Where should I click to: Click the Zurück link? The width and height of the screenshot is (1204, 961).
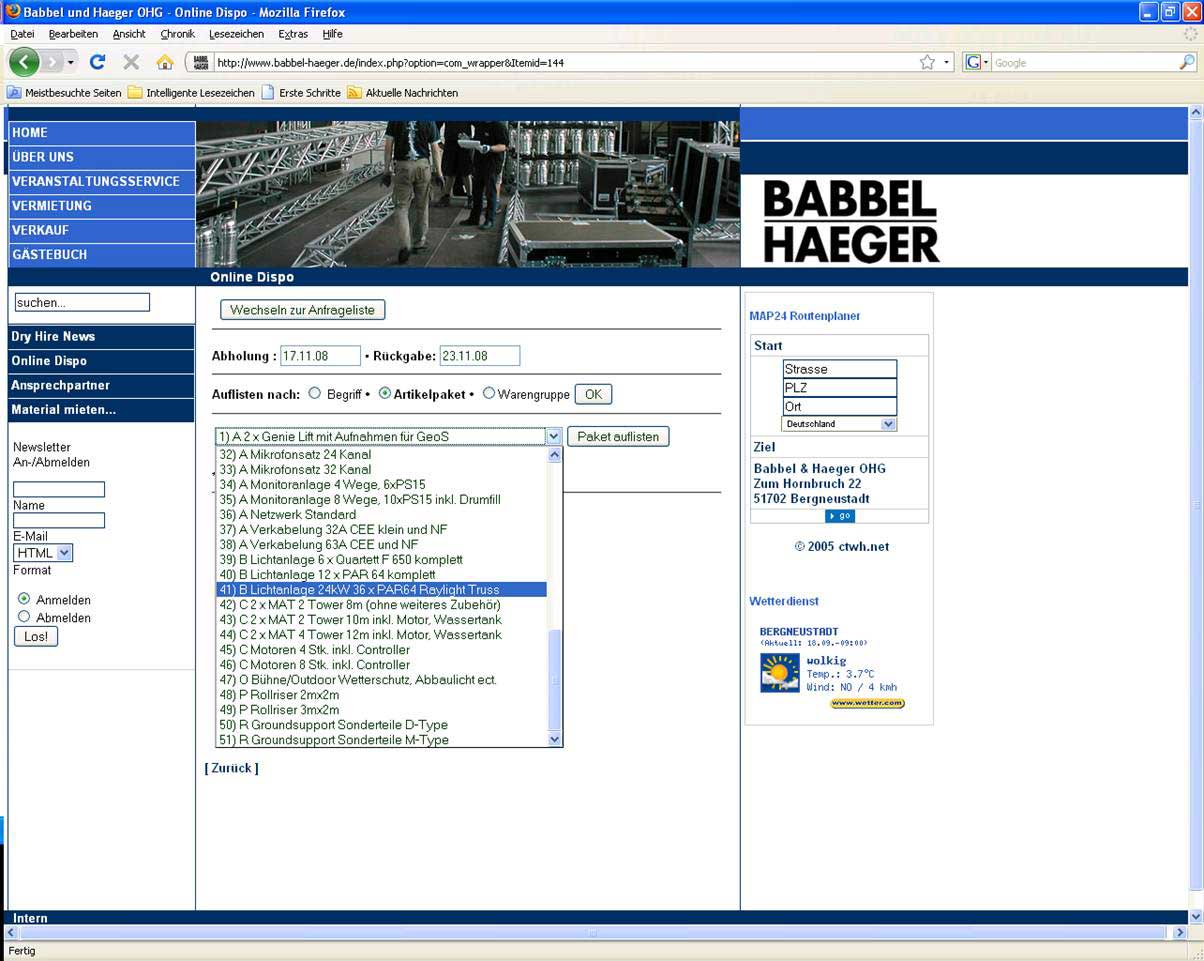tap(231, 768)
